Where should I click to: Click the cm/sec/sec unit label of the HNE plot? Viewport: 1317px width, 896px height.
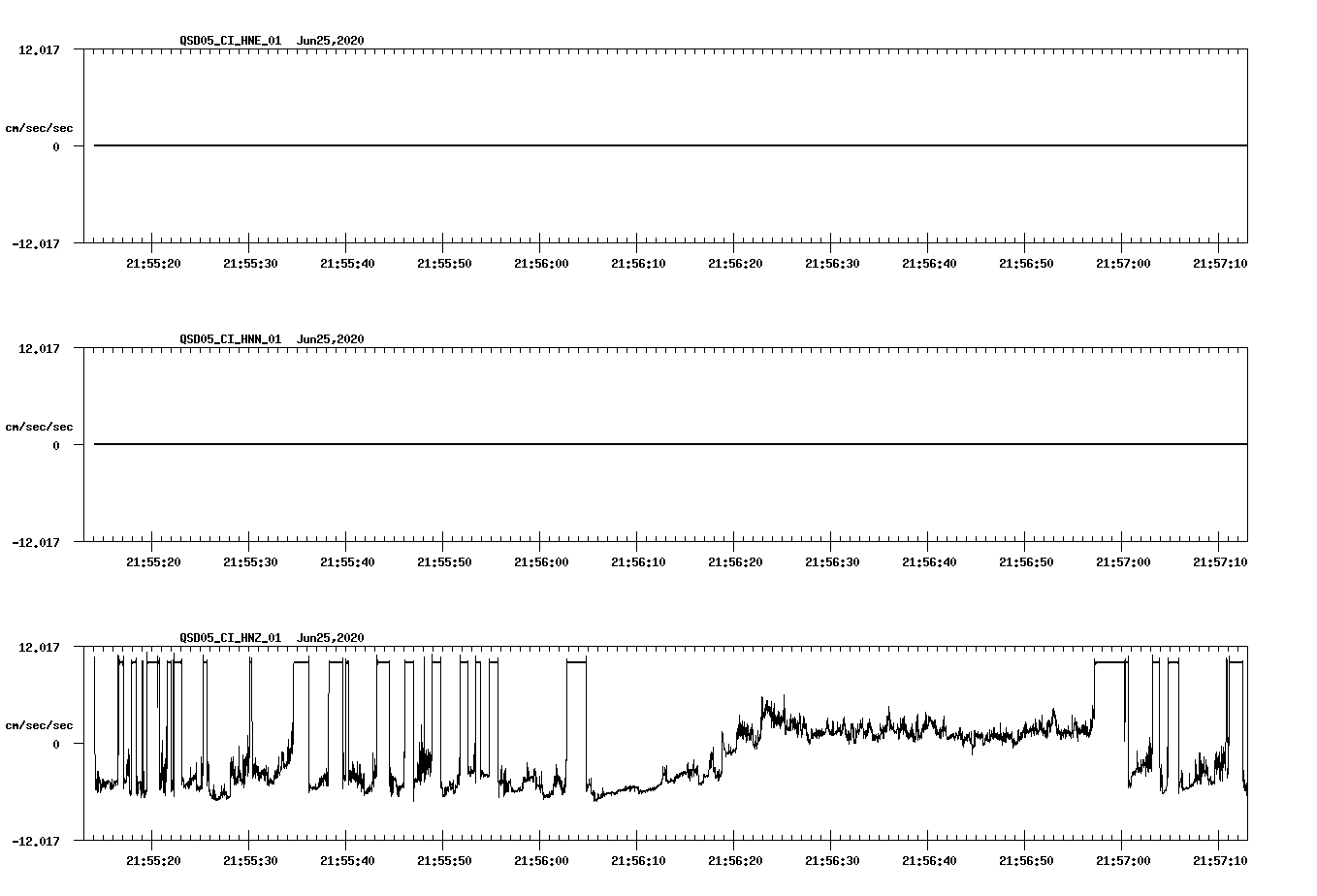tap(40, 128)
